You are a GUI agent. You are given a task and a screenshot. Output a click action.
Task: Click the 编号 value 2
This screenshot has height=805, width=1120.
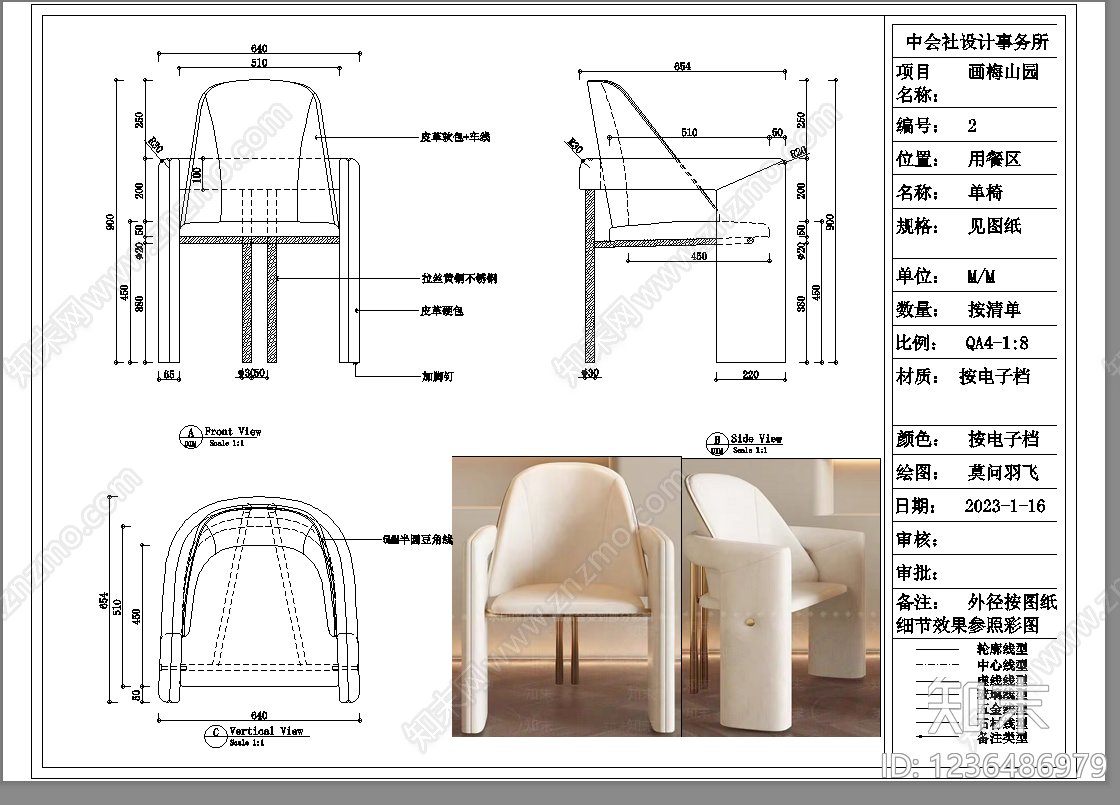[x=971, y=126]
